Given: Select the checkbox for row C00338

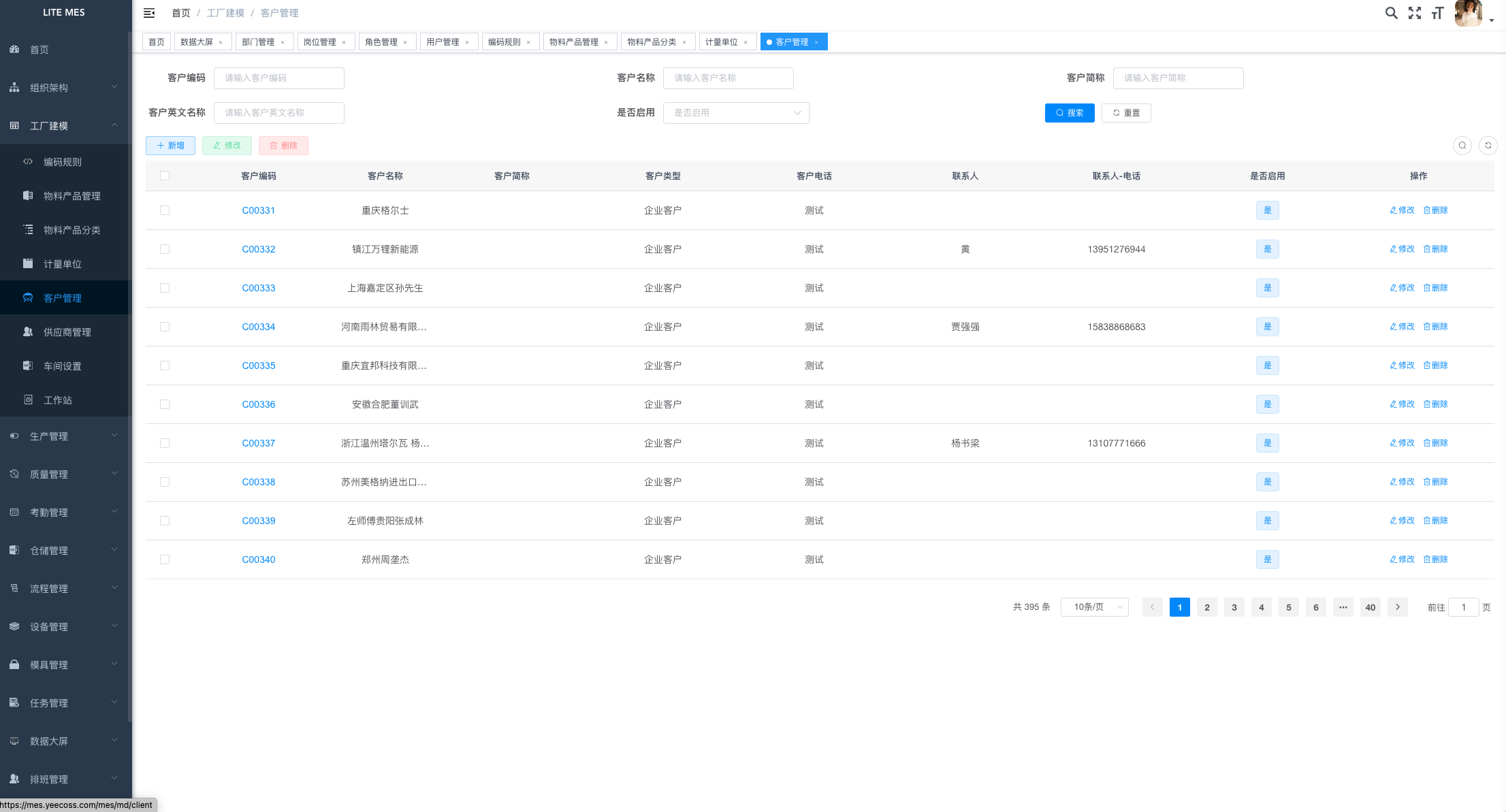Looking at the screenshot, I should (165, 482).
